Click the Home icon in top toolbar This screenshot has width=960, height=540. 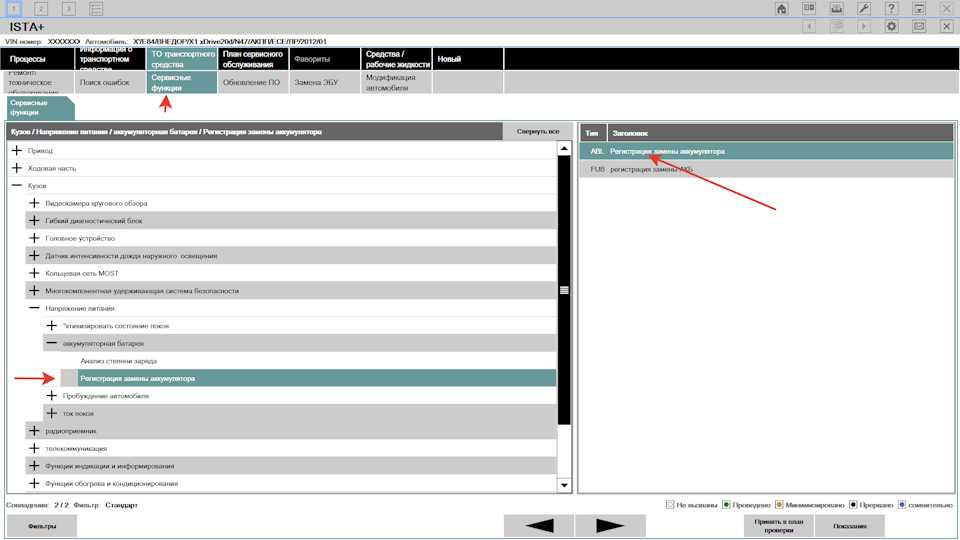point(782,8)
